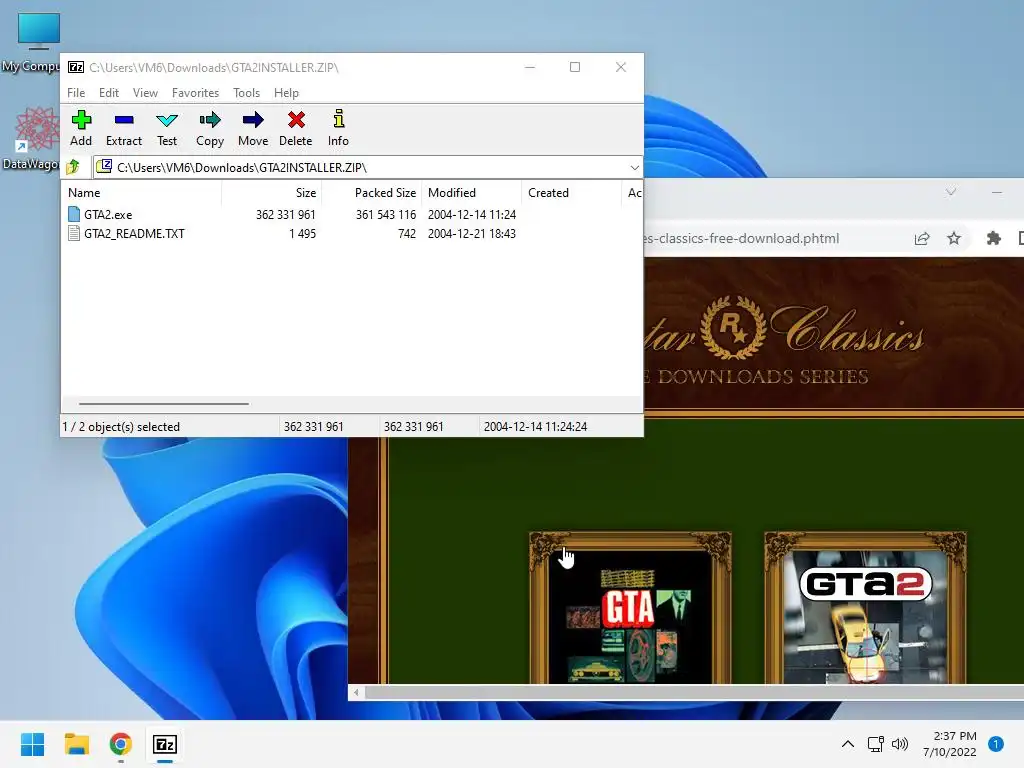1024x768 pixels.
Task: Sort by Name column header
Action: pos(141,193)
